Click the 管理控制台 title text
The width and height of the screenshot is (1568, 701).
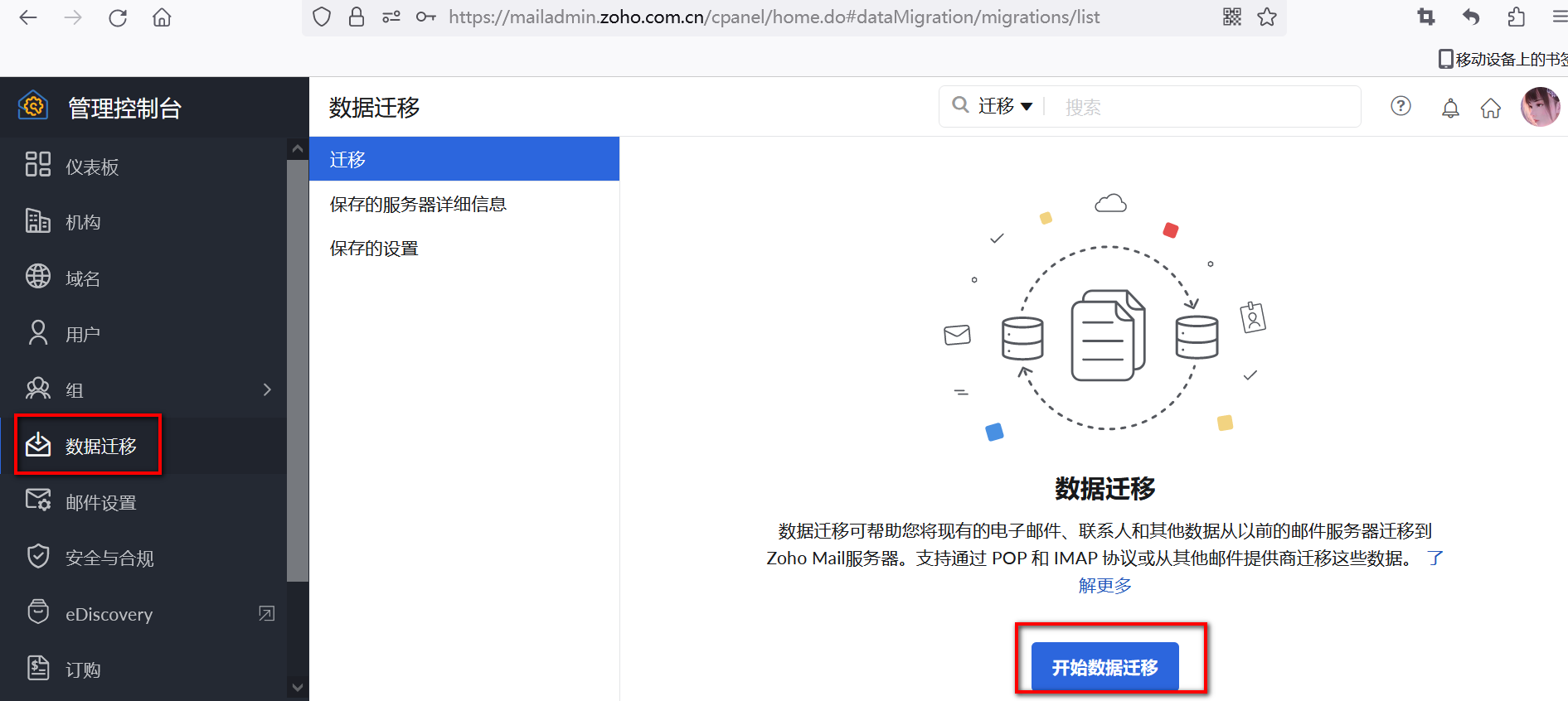coord(124,108)
